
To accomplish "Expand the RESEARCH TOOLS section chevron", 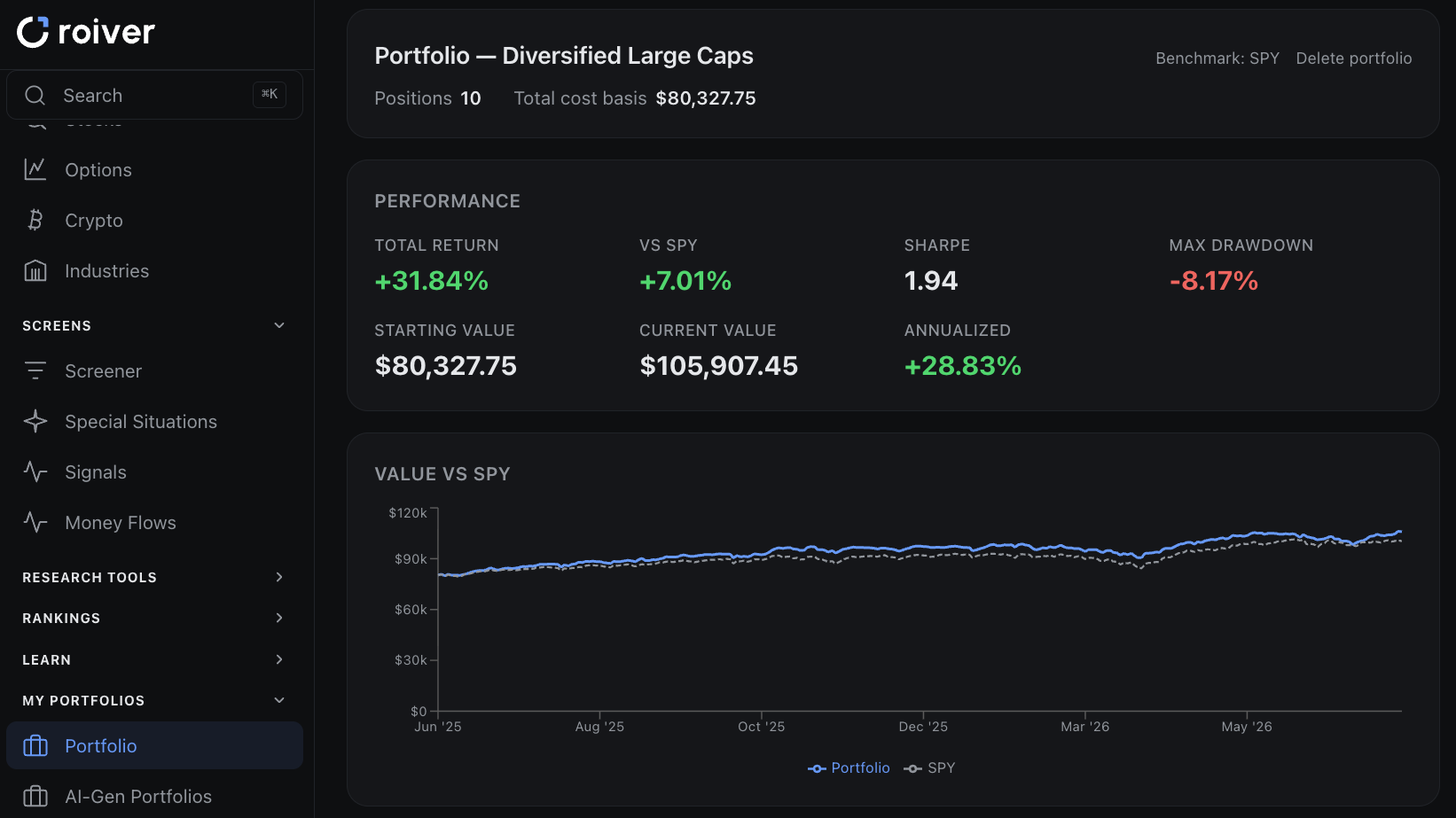I will (x=279, y=577).
